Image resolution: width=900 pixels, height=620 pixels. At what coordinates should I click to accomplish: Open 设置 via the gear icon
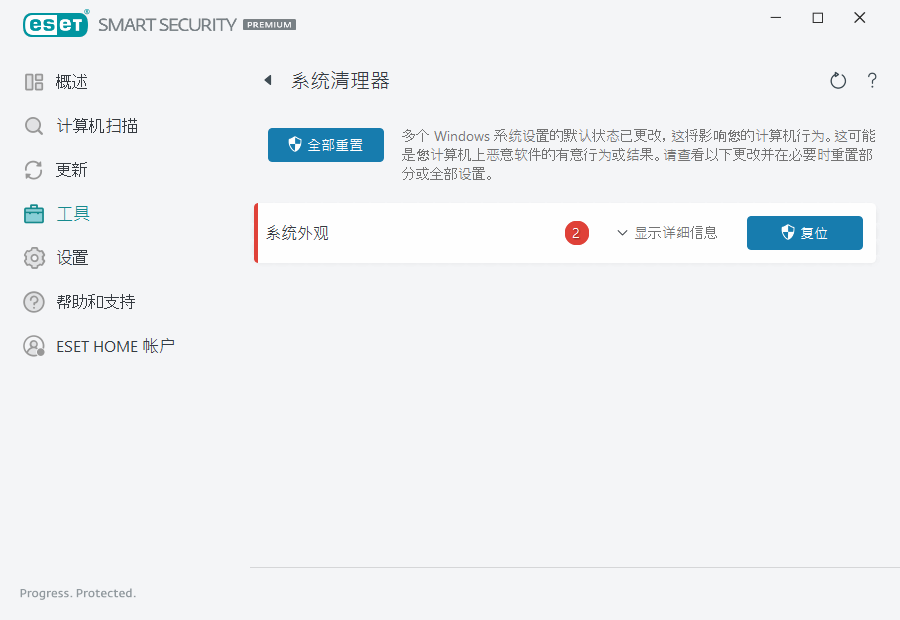[33, 257]
